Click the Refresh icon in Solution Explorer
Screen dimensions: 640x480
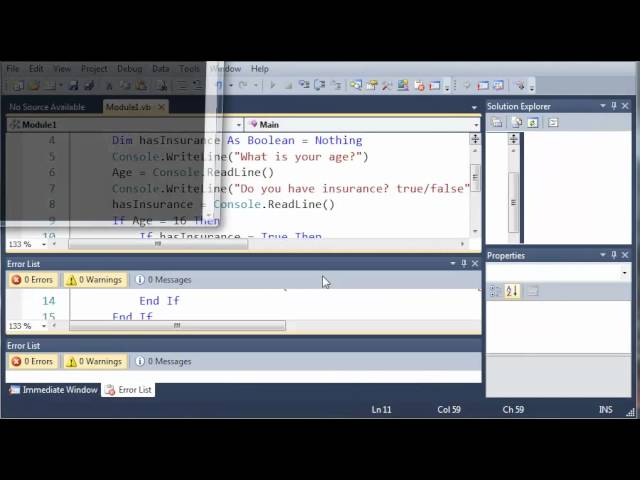(x=533, y=122)
